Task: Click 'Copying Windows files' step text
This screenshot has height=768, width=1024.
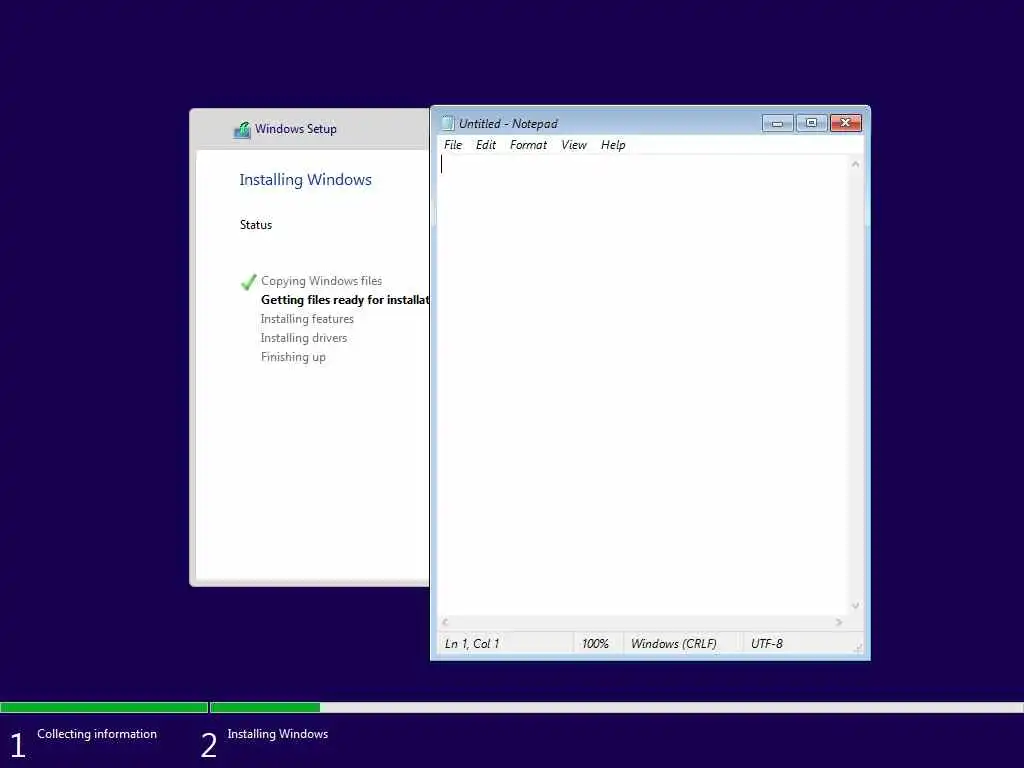Action: (x=321, y=281)
